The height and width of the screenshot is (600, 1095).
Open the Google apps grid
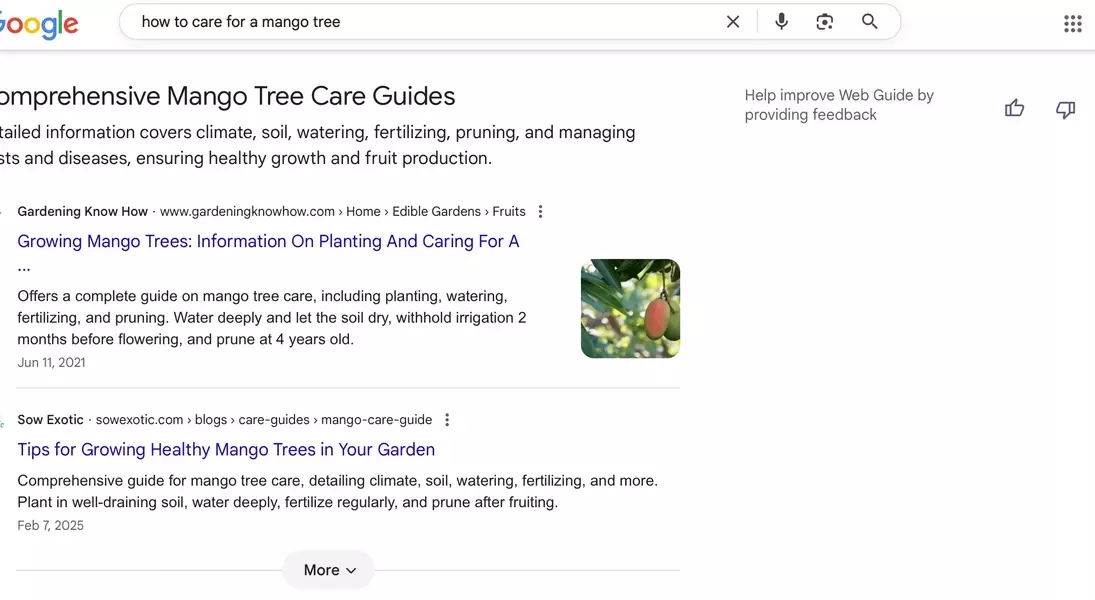click(x=1072, y=24)
